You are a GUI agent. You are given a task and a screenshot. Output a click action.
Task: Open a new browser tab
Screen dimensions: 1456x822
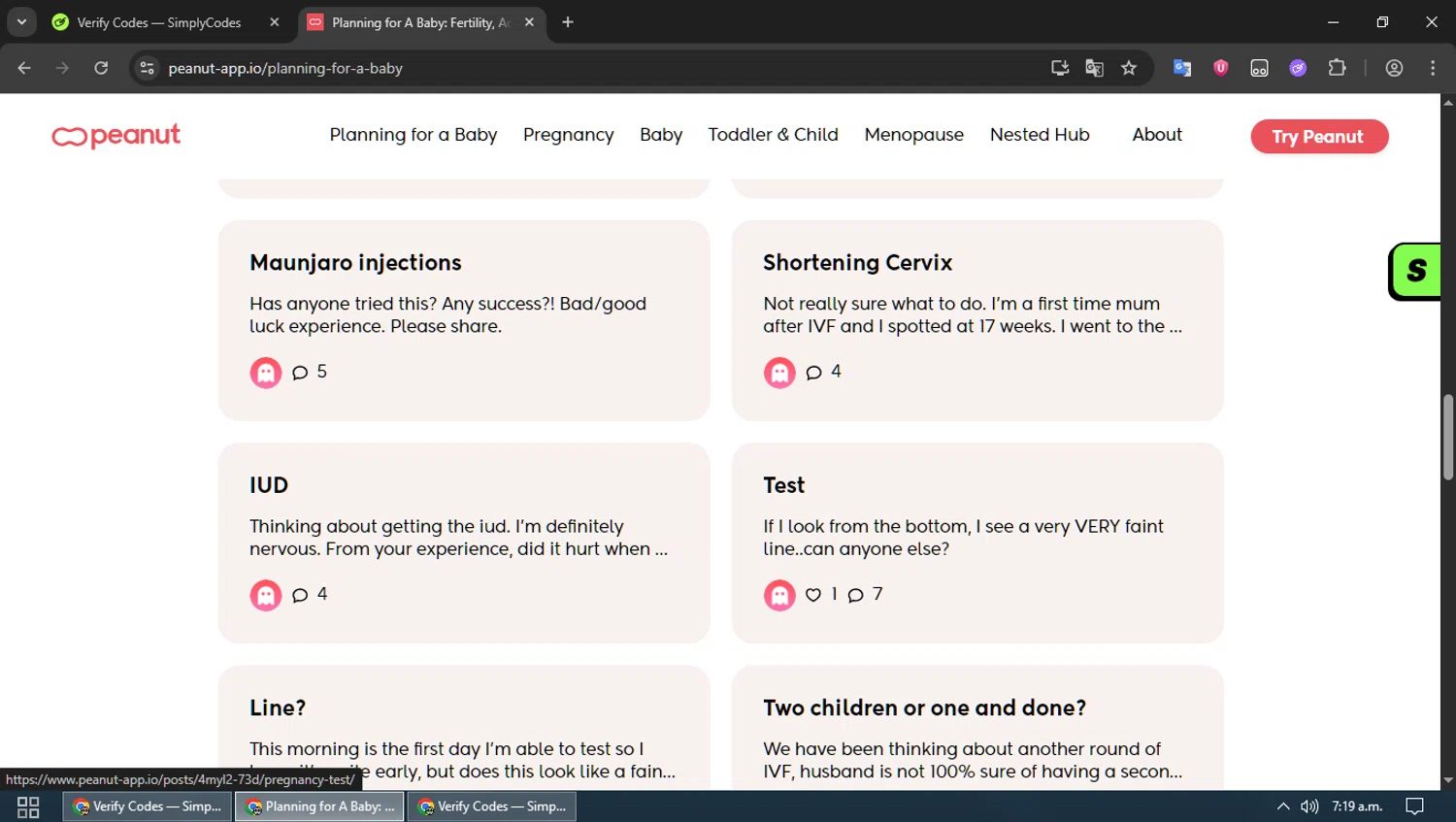[x=568, y=22]
